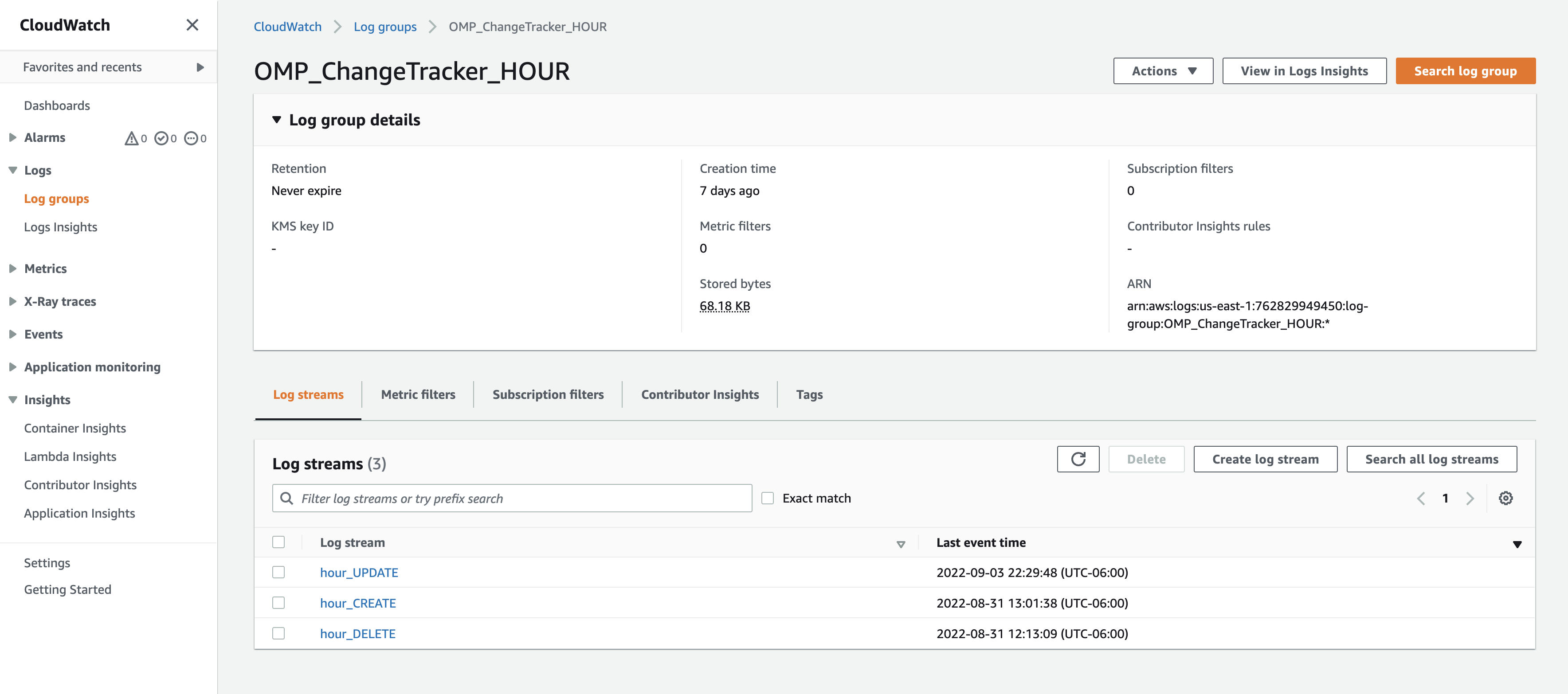Open Getting Started in the sidebar
Image resolution: width=1568 pixels, height=694 pixels.
tap(67, 589)
